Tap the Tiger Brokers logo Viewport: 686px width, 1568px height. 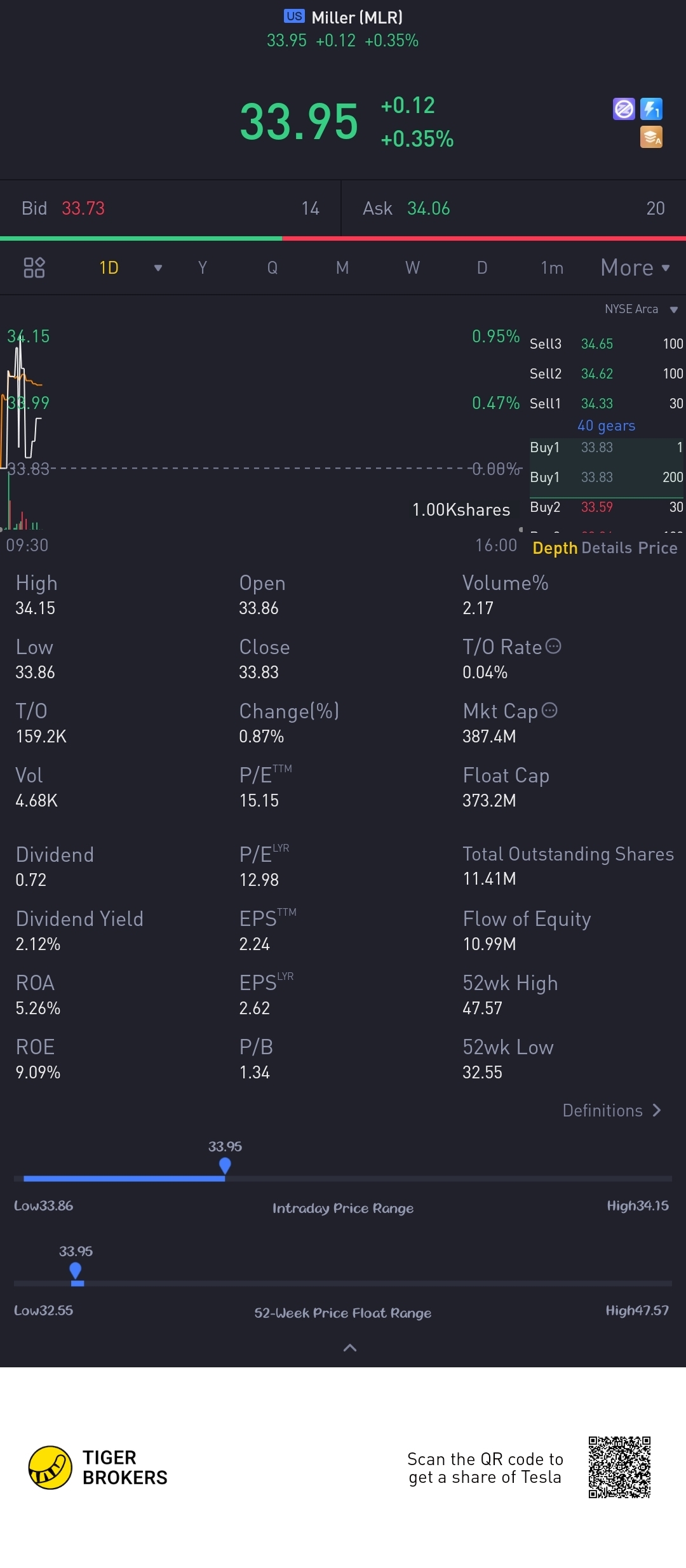50,1467
